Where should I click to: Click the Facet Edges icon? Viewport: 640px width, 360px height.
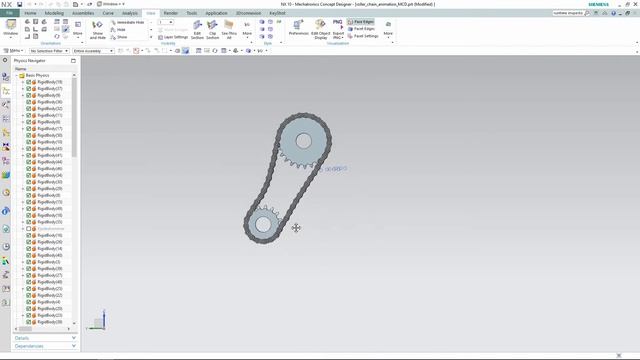[x=350, y=29]
